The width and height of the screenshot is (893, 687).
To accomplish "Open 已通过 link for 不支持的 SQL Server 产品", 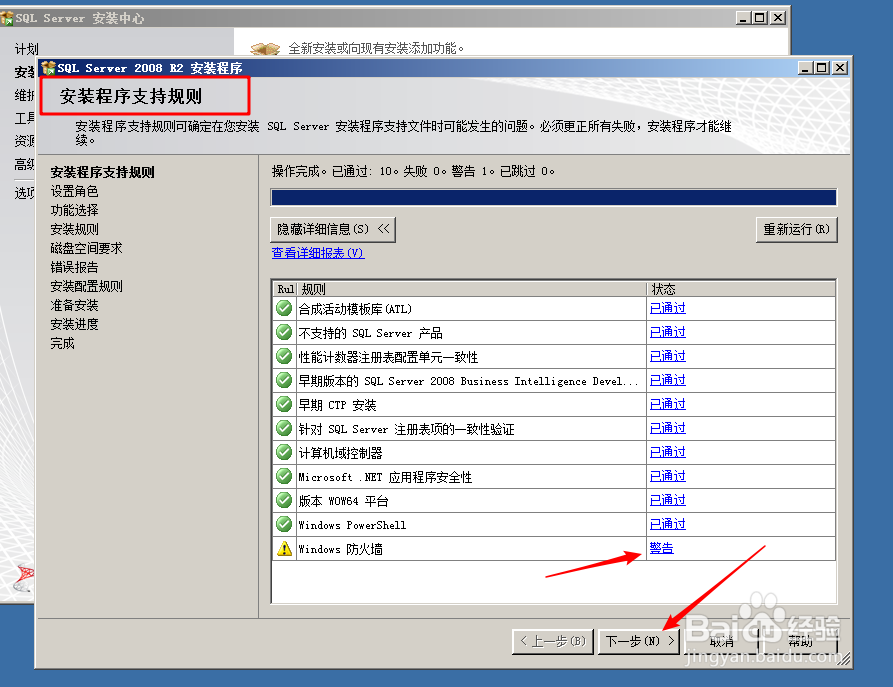I will click(667, 332).
